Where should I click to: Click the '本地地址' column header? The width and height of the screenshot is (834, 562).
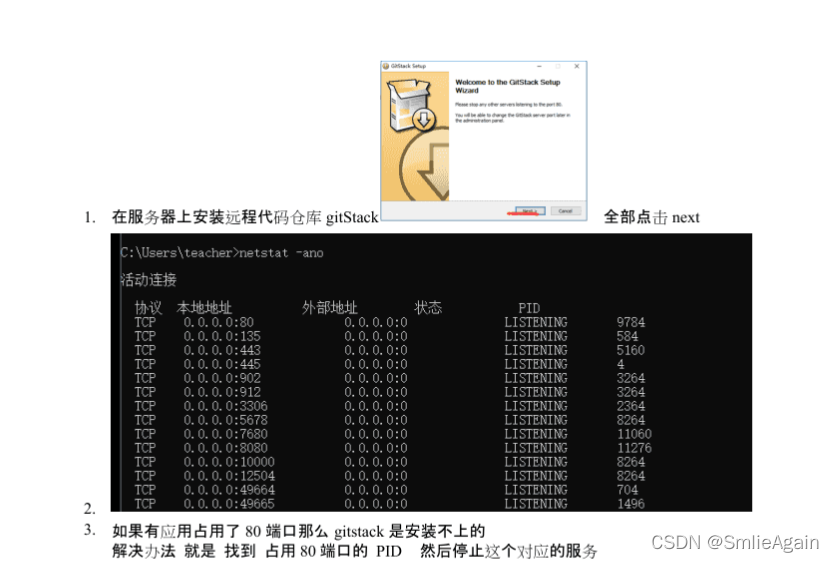pos(204,308)
